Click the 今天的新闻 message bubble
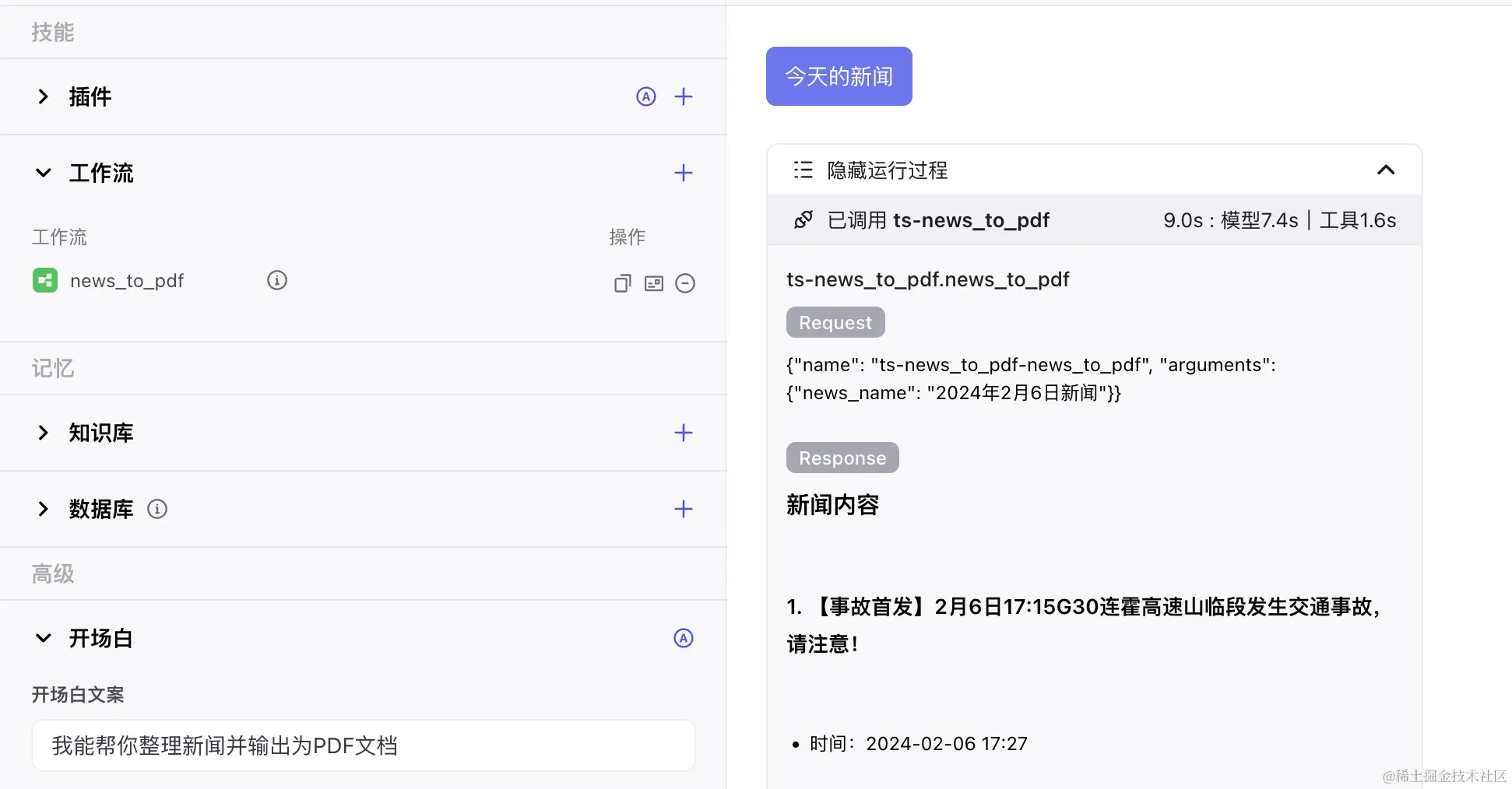The width and height of the screenshot is (1512, 789). pos(839,76)
